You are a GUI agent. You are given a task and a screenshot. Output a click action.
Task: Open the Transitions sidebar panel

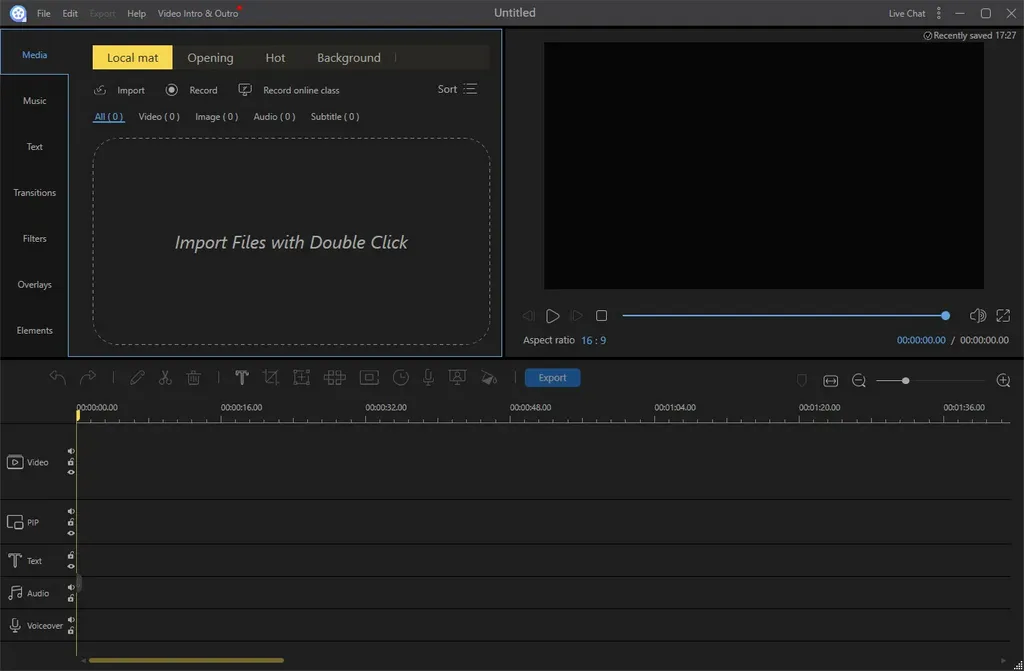[35, 193]
